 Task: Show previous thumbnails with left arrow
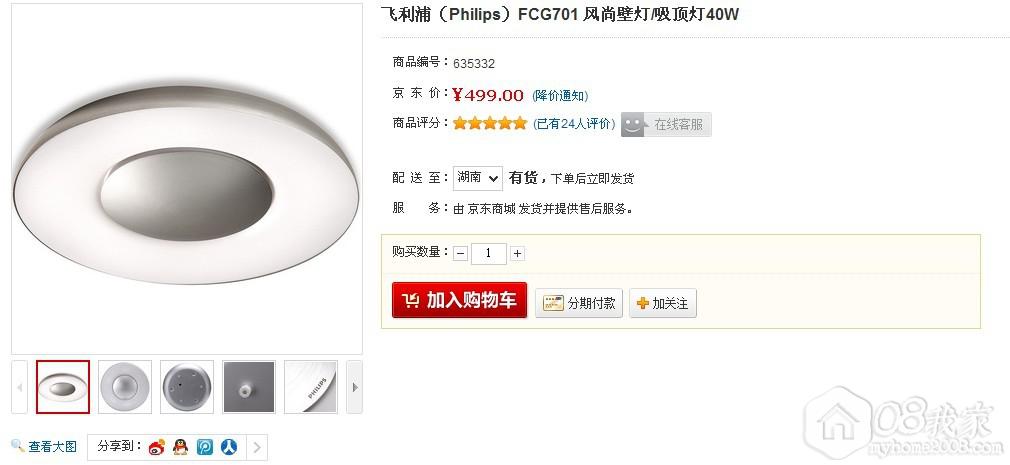click(19, 387)
